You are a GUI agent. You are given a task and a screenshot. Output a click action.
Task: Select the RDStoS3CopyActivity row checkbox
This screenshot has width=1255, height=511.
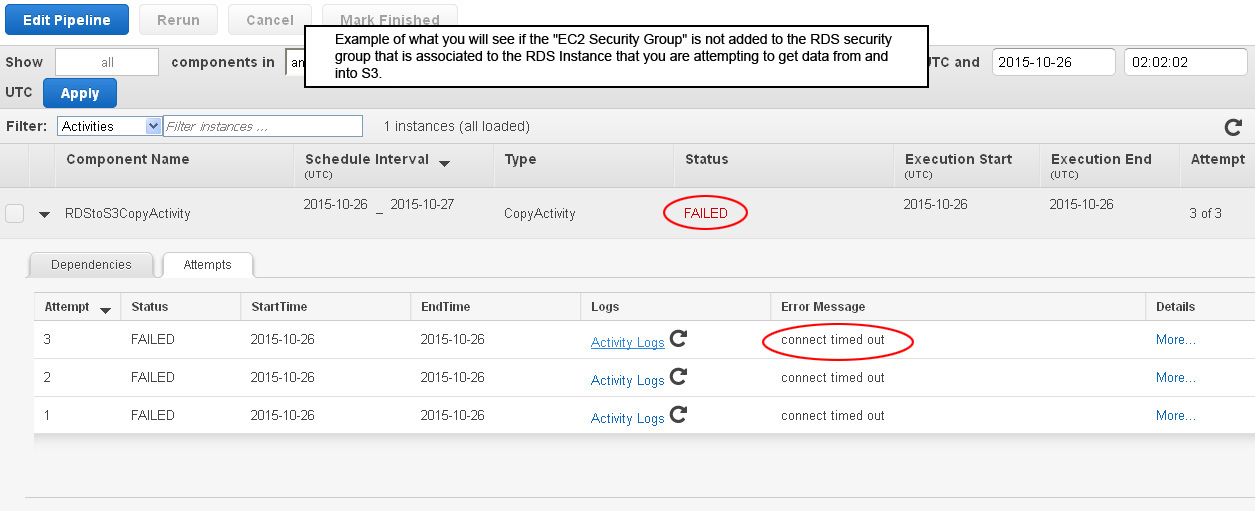pos(15,213)
